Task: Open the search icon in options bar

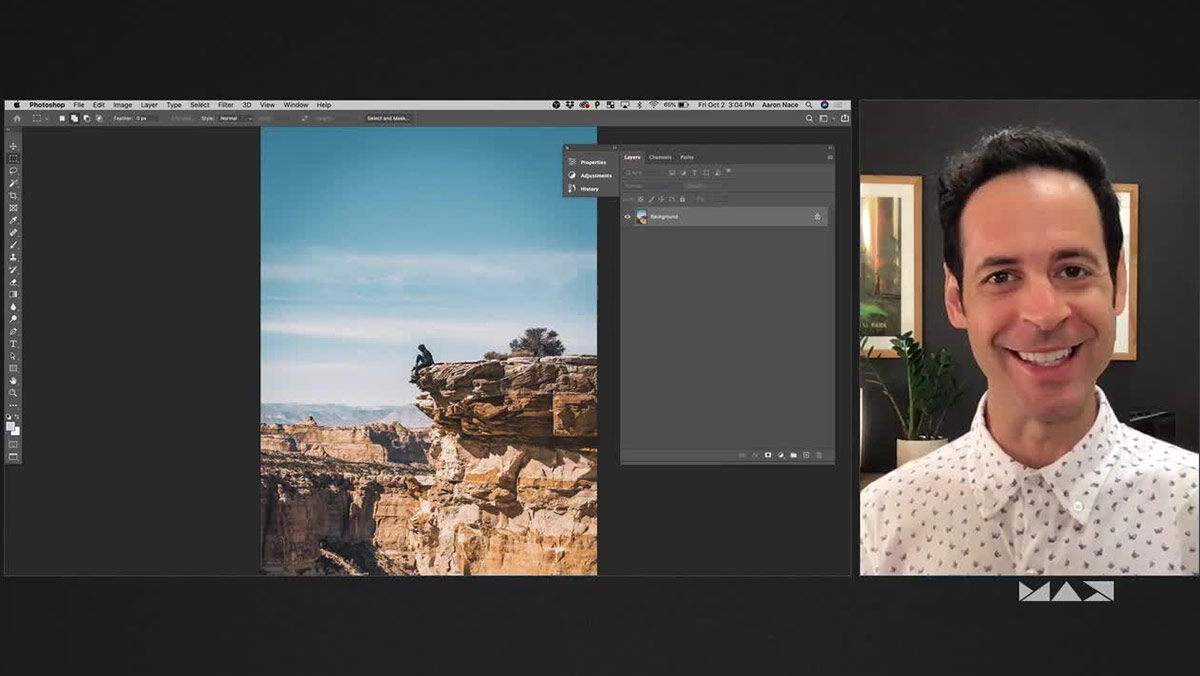Action: point(809,118)
